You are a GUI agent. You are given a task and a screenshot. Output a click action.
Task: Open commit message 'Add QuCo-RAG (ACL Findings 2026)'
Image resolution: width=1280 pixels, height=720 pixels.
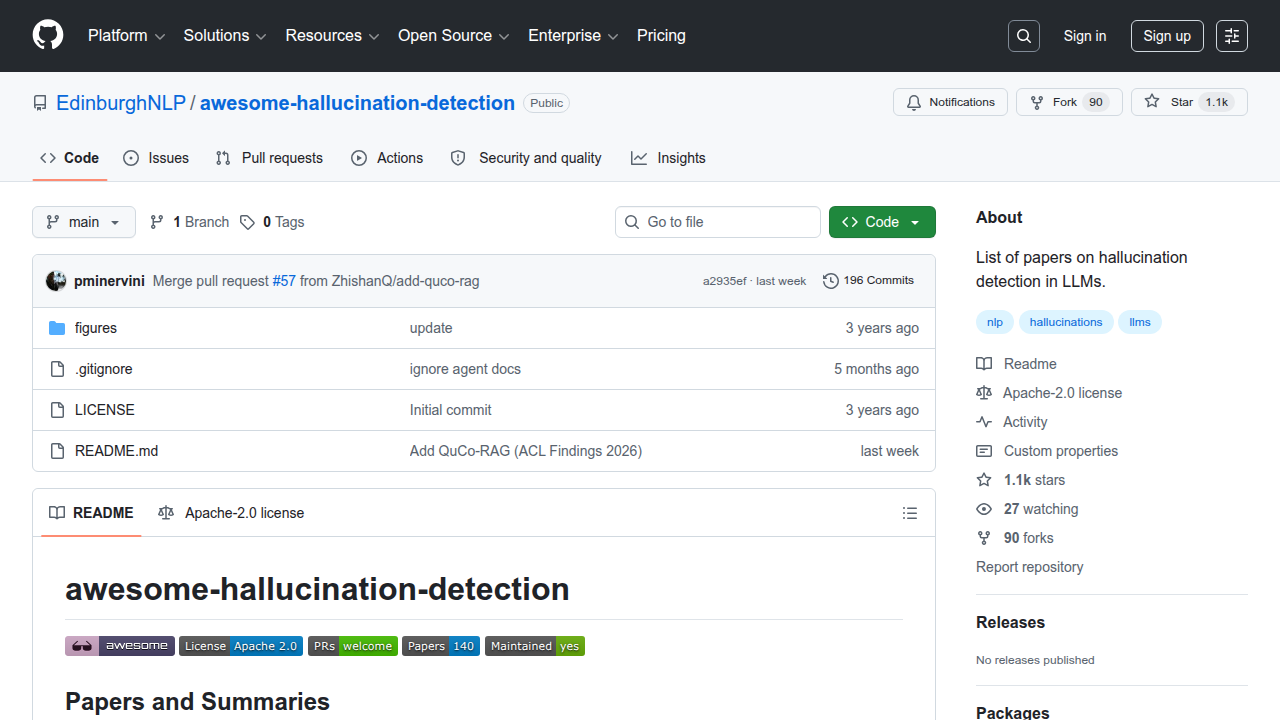point(526,451)
